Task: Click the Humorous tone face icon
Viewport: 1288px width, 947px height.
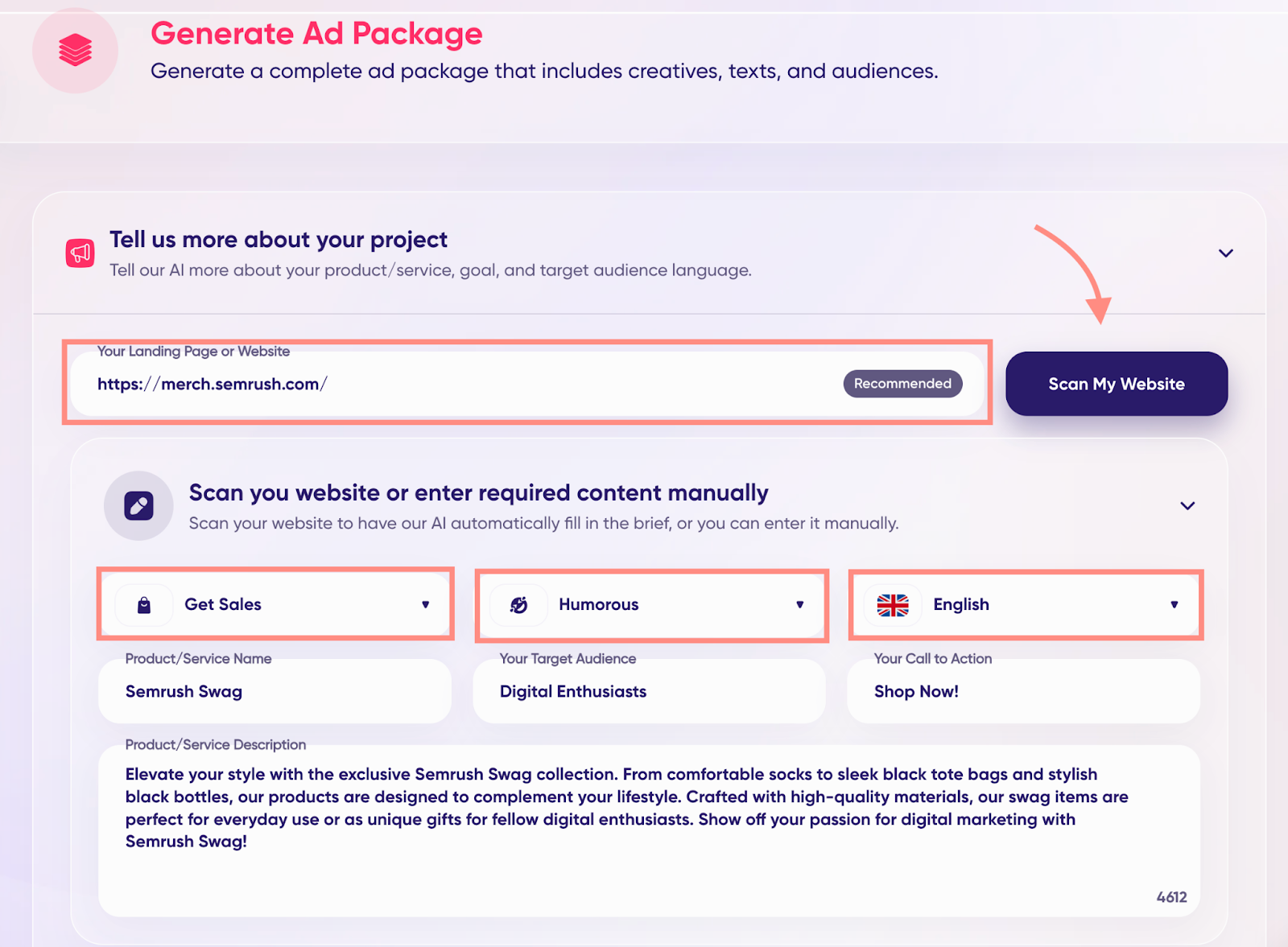Action: click(519, 605)
